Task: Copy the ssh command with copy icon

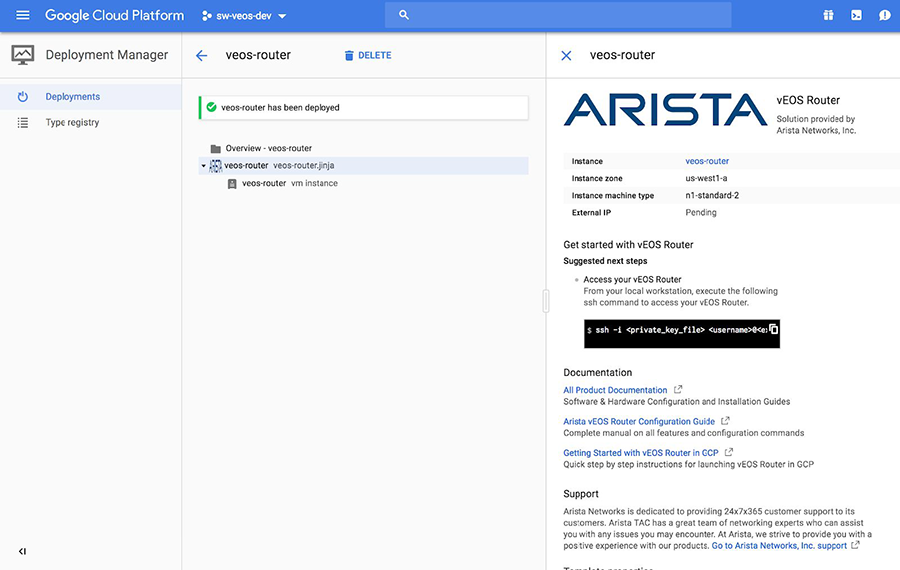Action: (x=773, y=328)
